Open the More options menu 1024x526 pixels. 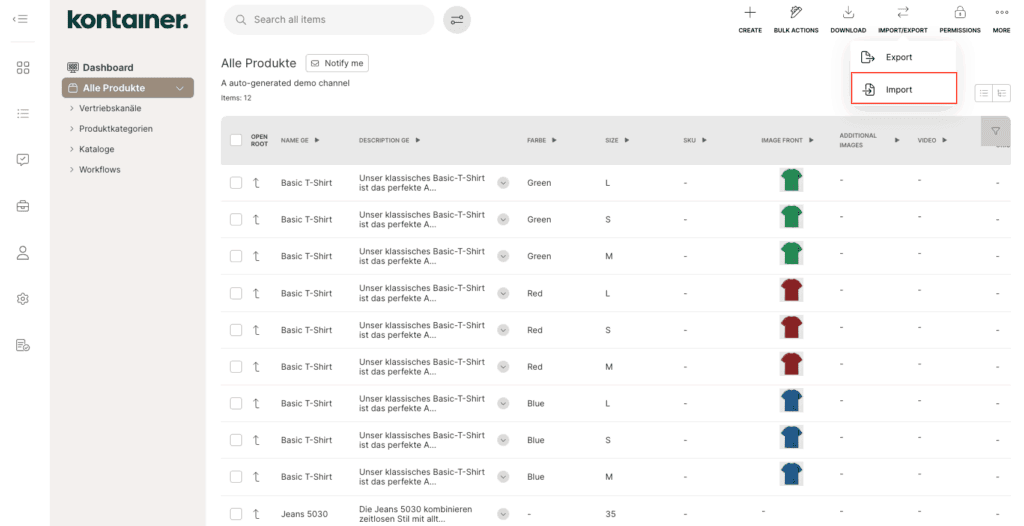click(x=1001, y=14)
